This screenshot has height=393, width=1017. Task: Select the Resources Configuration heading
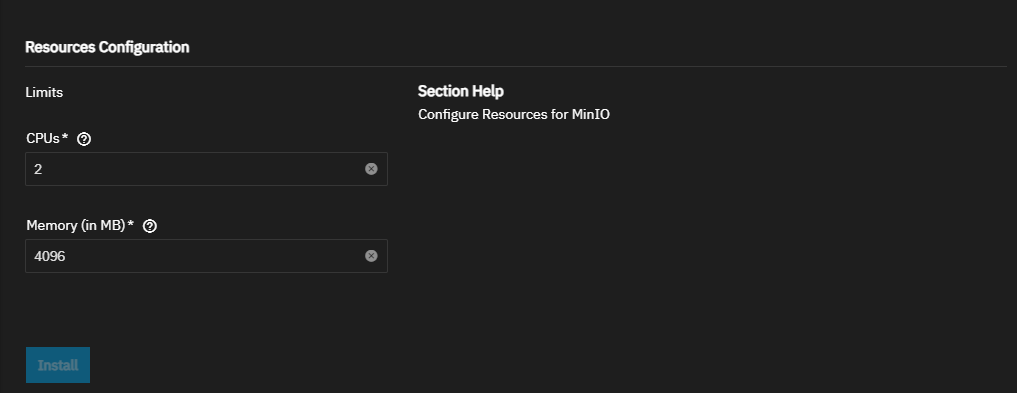tap(107, 47)
